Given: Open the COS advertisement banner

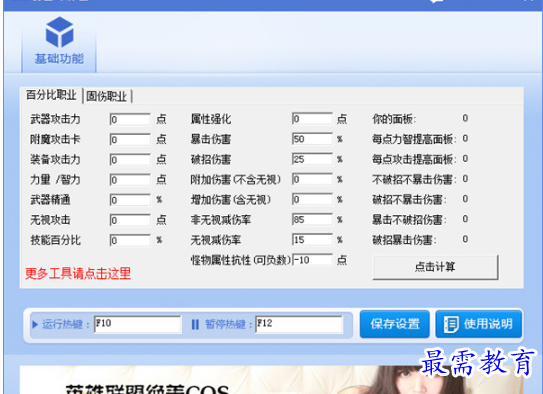Looking at the screenshot, I should point(272,380).
